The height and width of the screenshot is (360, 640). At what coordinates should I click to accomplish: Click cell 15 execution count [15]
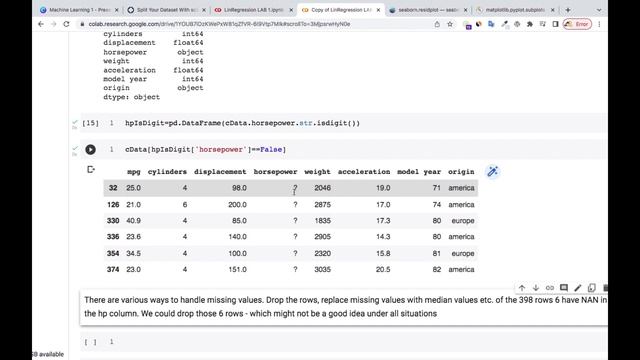90,123
